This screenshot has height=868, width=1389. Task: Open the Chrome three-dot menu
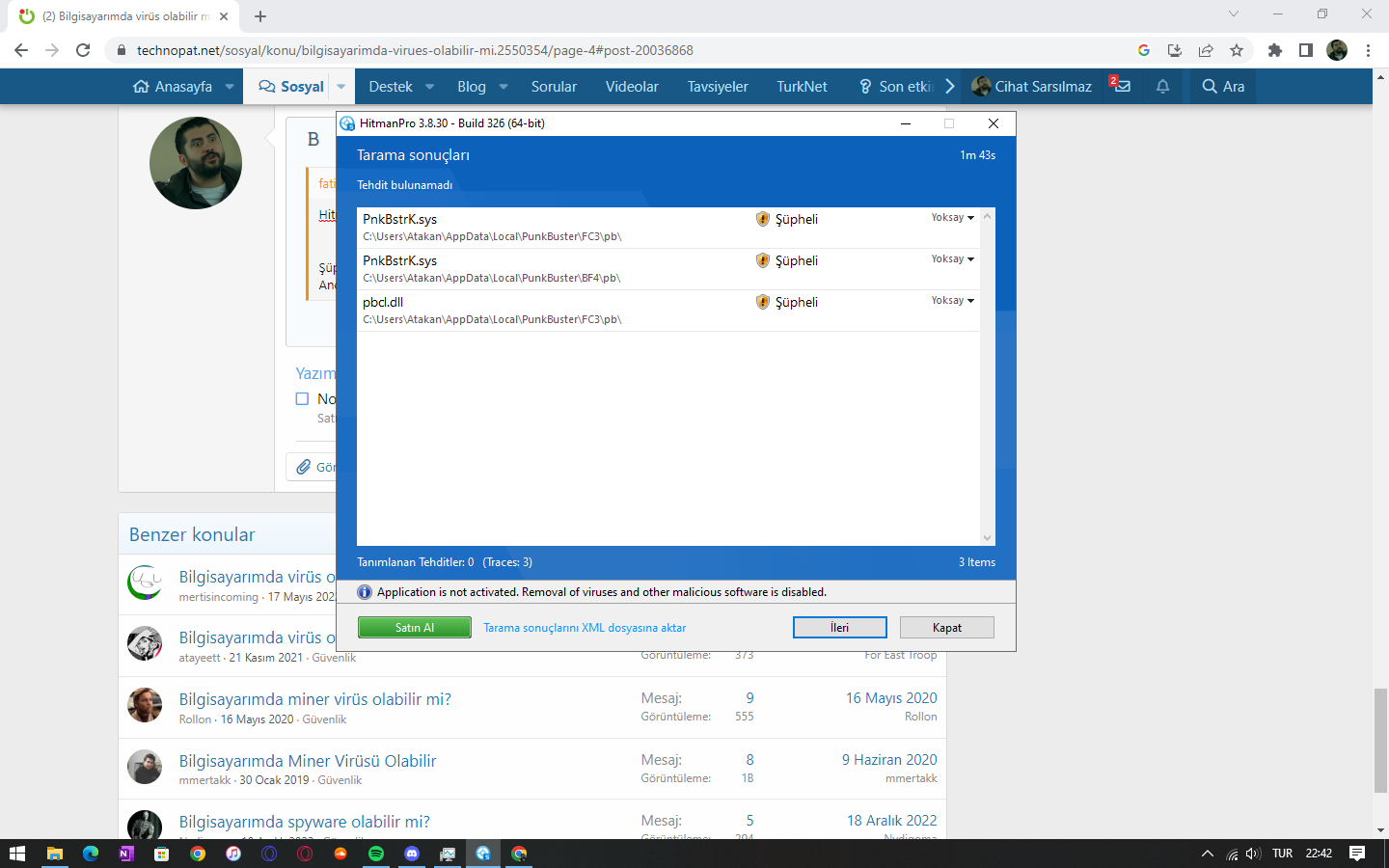pos(1368,50)
